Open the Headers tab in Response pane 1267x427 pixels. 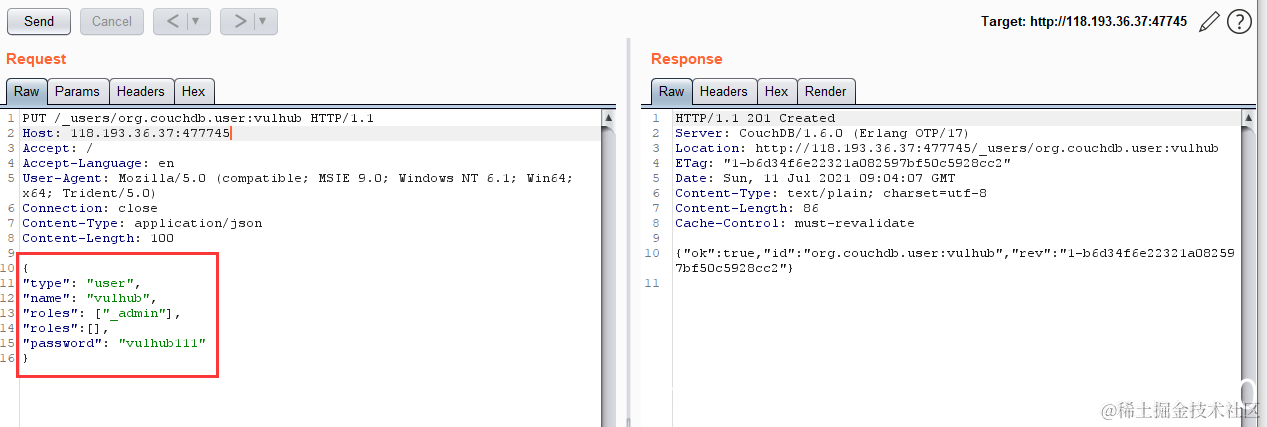click(x=724, y=91)
